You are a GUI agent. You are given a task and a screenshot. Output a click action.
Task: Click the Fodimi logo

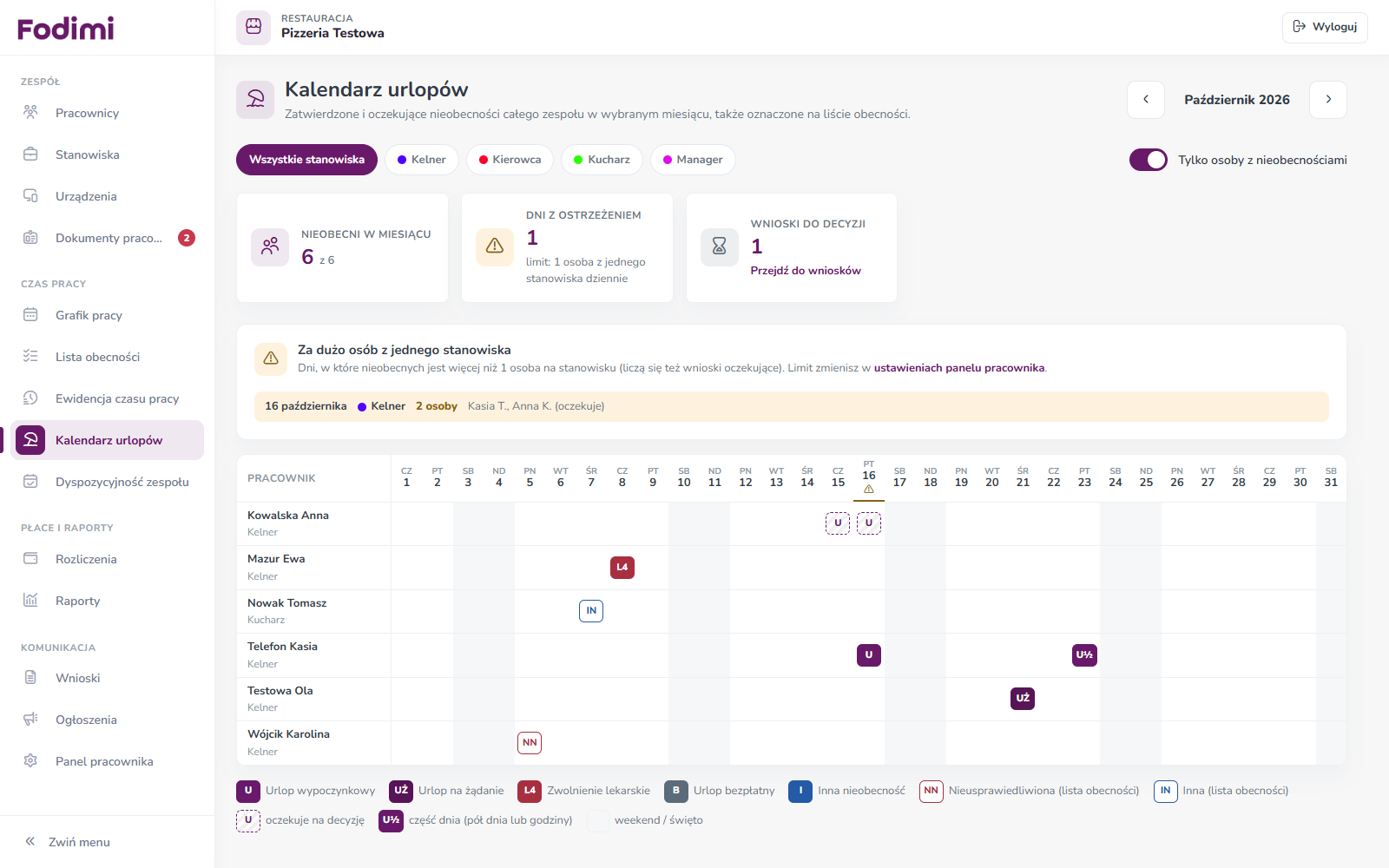point(66,29)
